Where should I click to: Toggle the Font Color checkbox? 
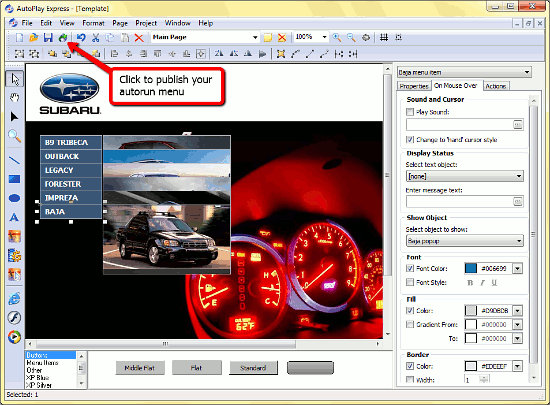(x=410, y=269)
